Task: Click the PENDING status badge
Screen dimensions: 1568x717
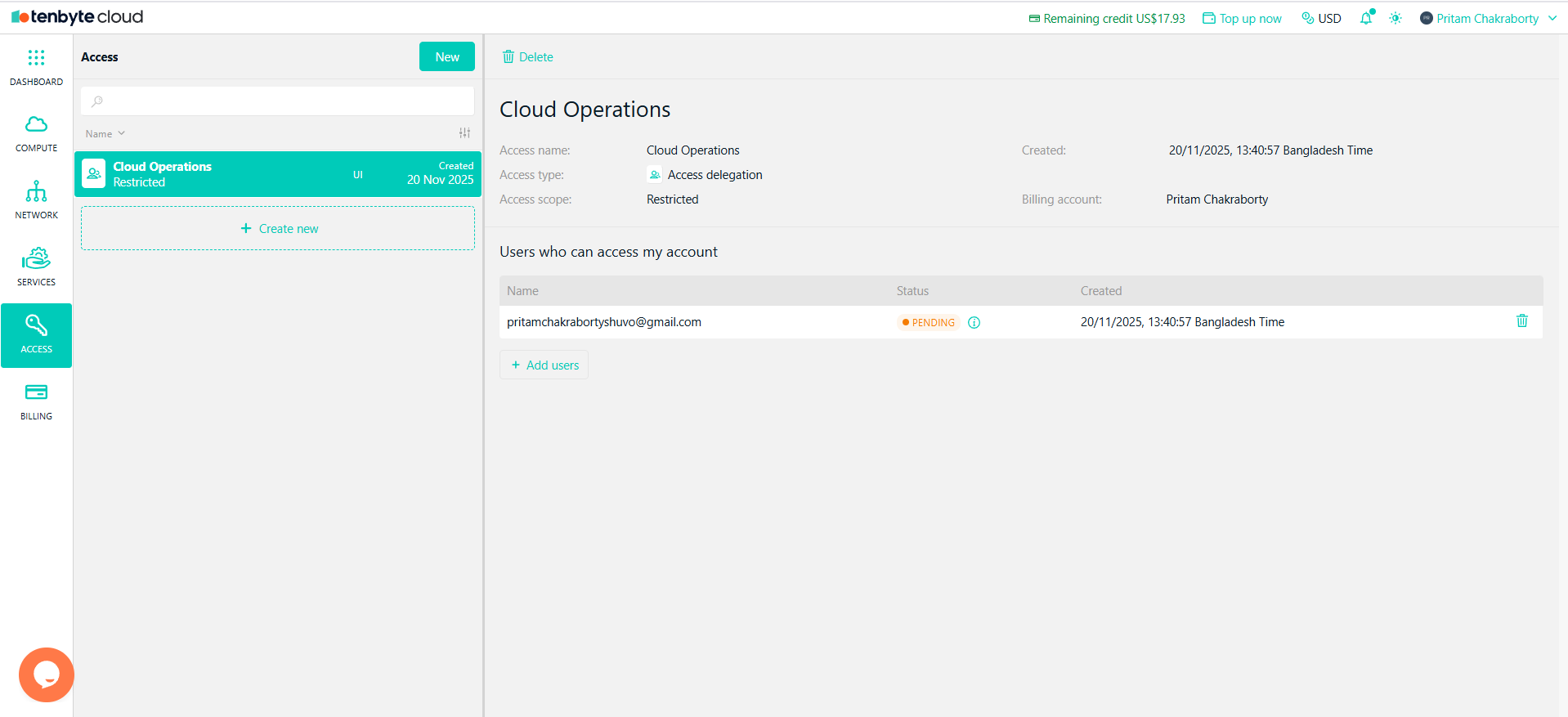Action: [928, 322]
